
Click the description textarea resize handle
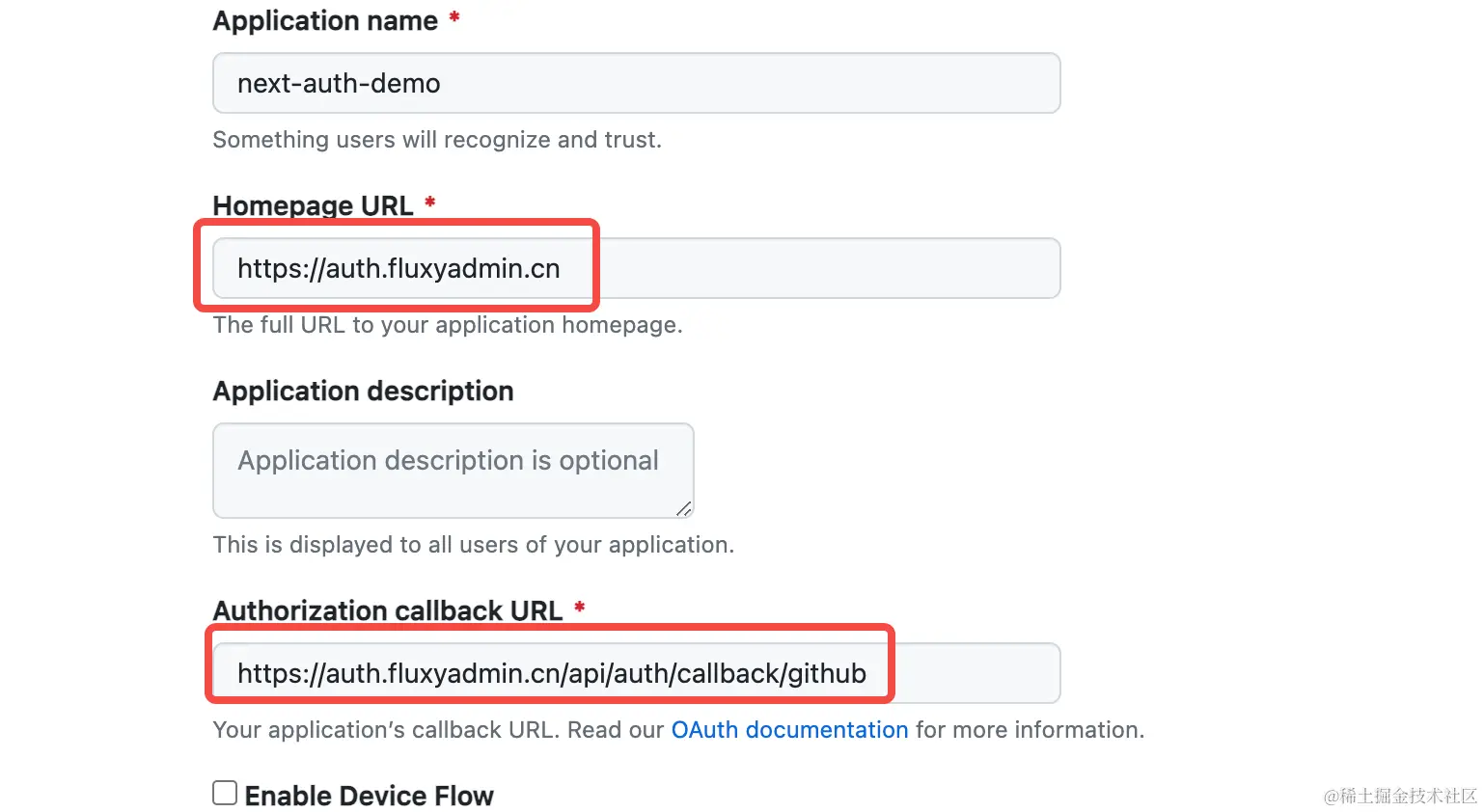[683, 508]
